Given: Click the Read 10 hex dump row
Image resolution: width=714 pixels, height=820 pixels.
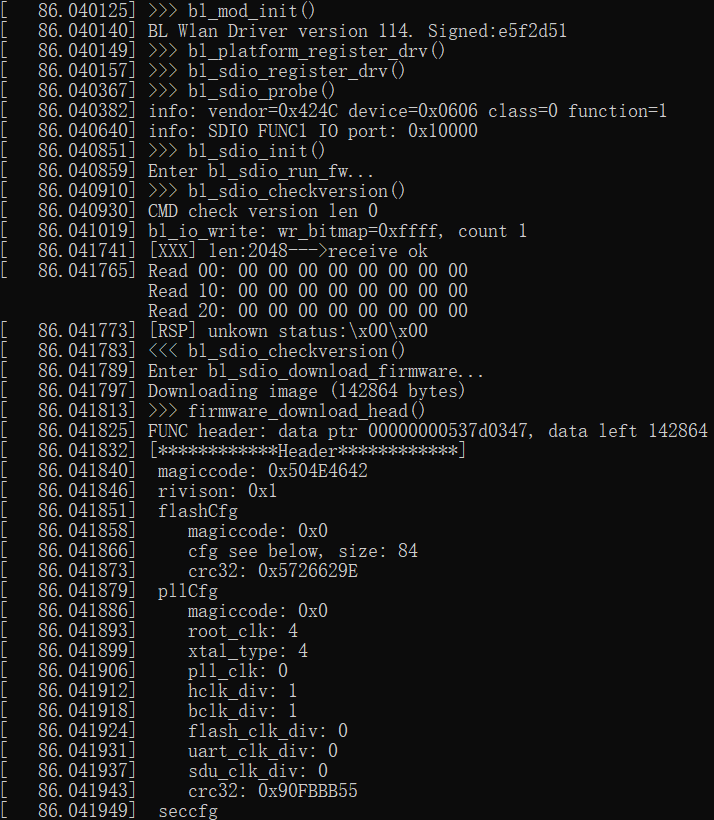Looking at the screenshot, I should click(307, 291).
